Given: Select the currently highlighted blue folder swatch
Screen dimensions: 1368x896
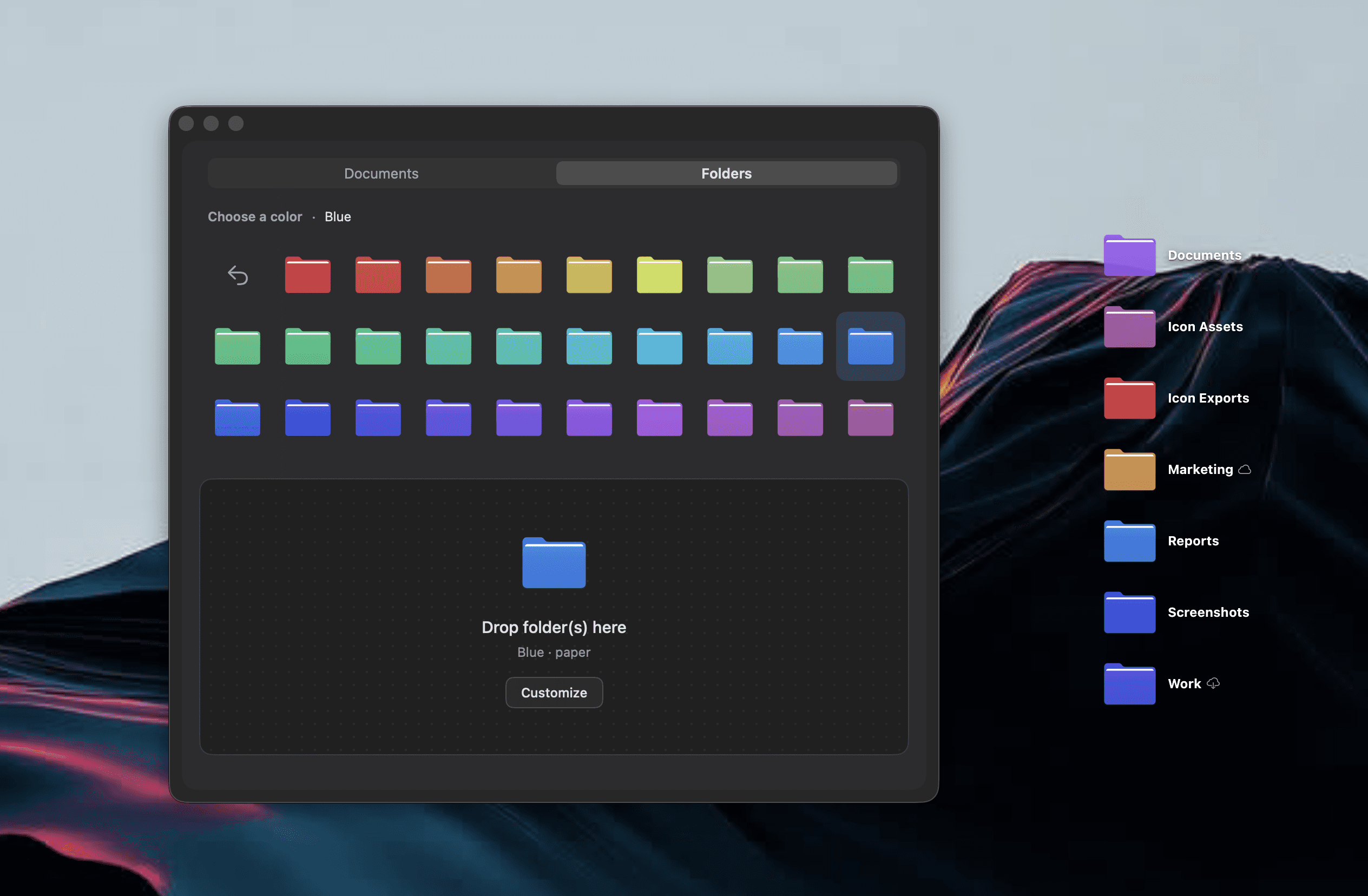Looking at the screenshot, I should (x=870, y=347).
